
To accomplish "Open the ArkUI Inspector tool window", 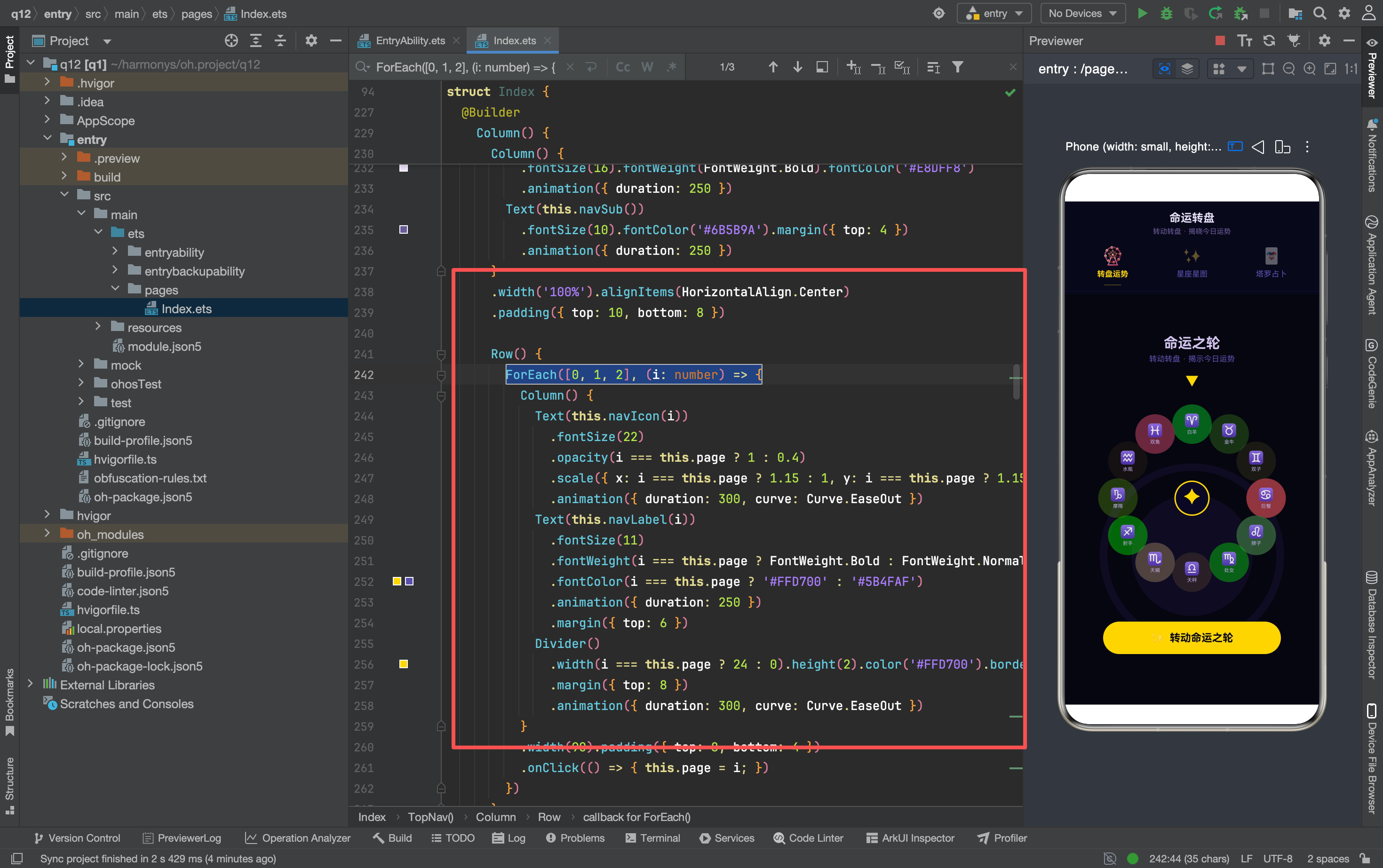I will tap(910, 837).
